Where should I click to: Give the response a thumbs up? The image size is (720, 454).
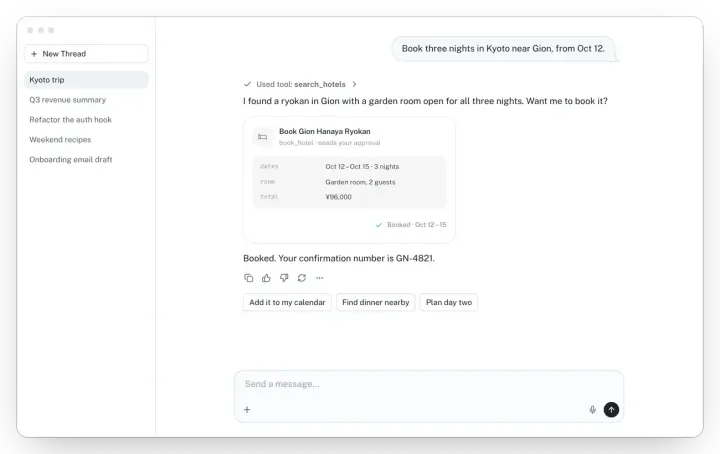click(x=266, y=278)
